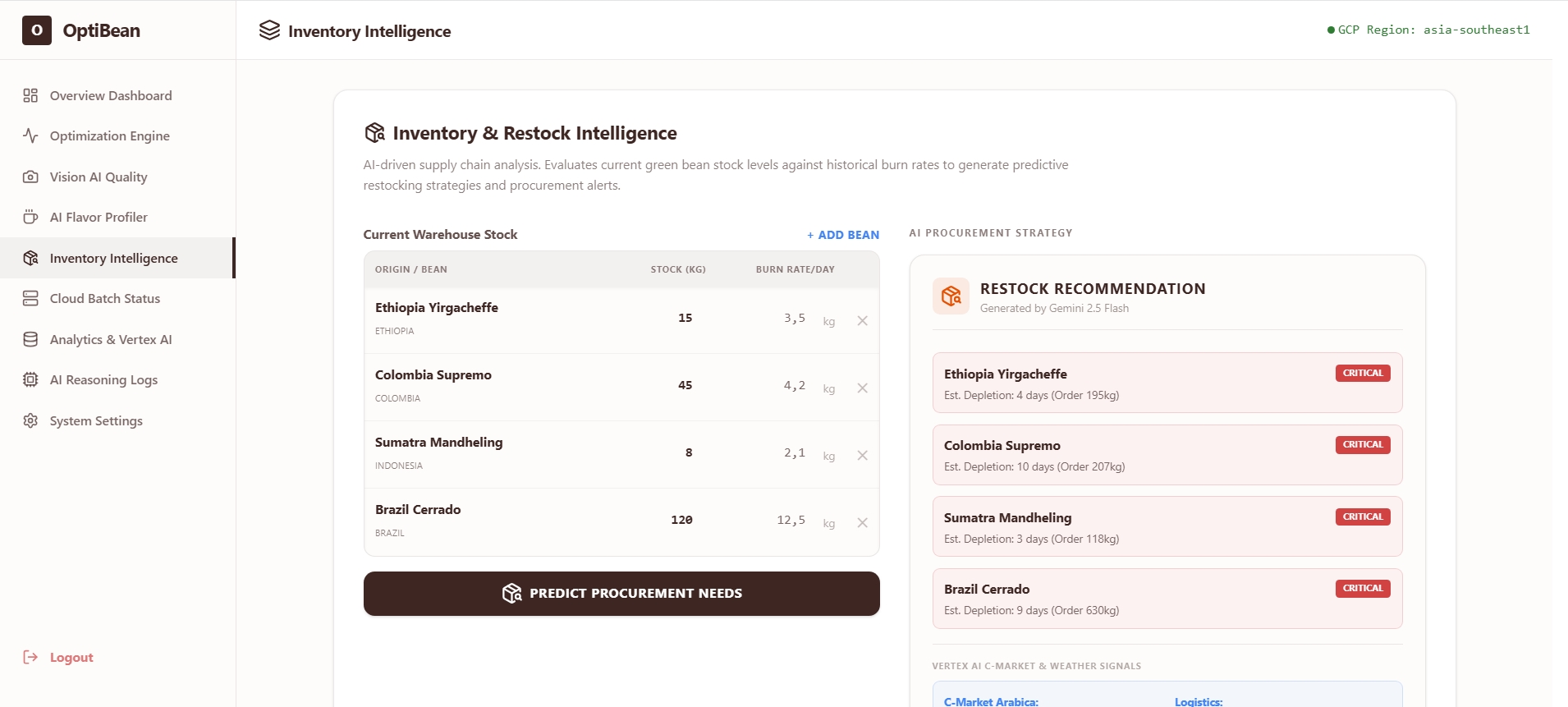Click the AI Flavor Profiler cup icon
Screen dimensions: 1568x707
tap(30, 217)
